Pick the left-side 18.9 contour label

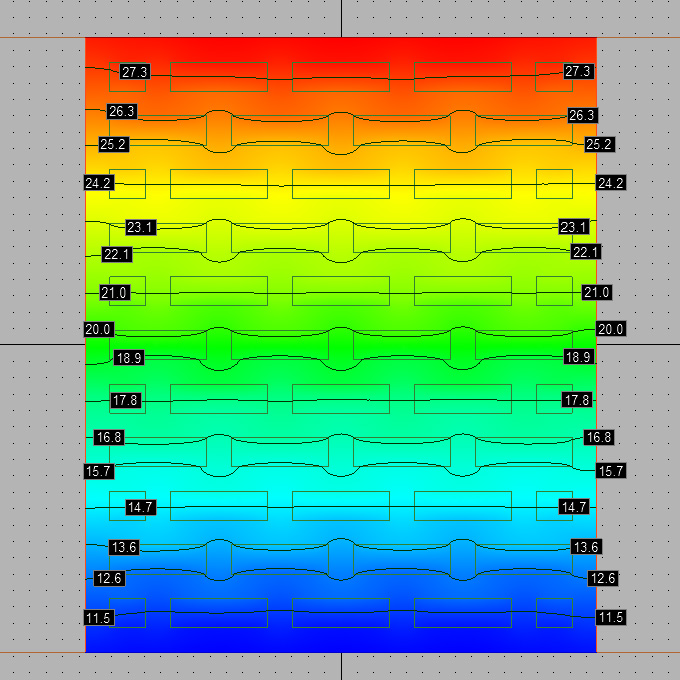point(129,358)
